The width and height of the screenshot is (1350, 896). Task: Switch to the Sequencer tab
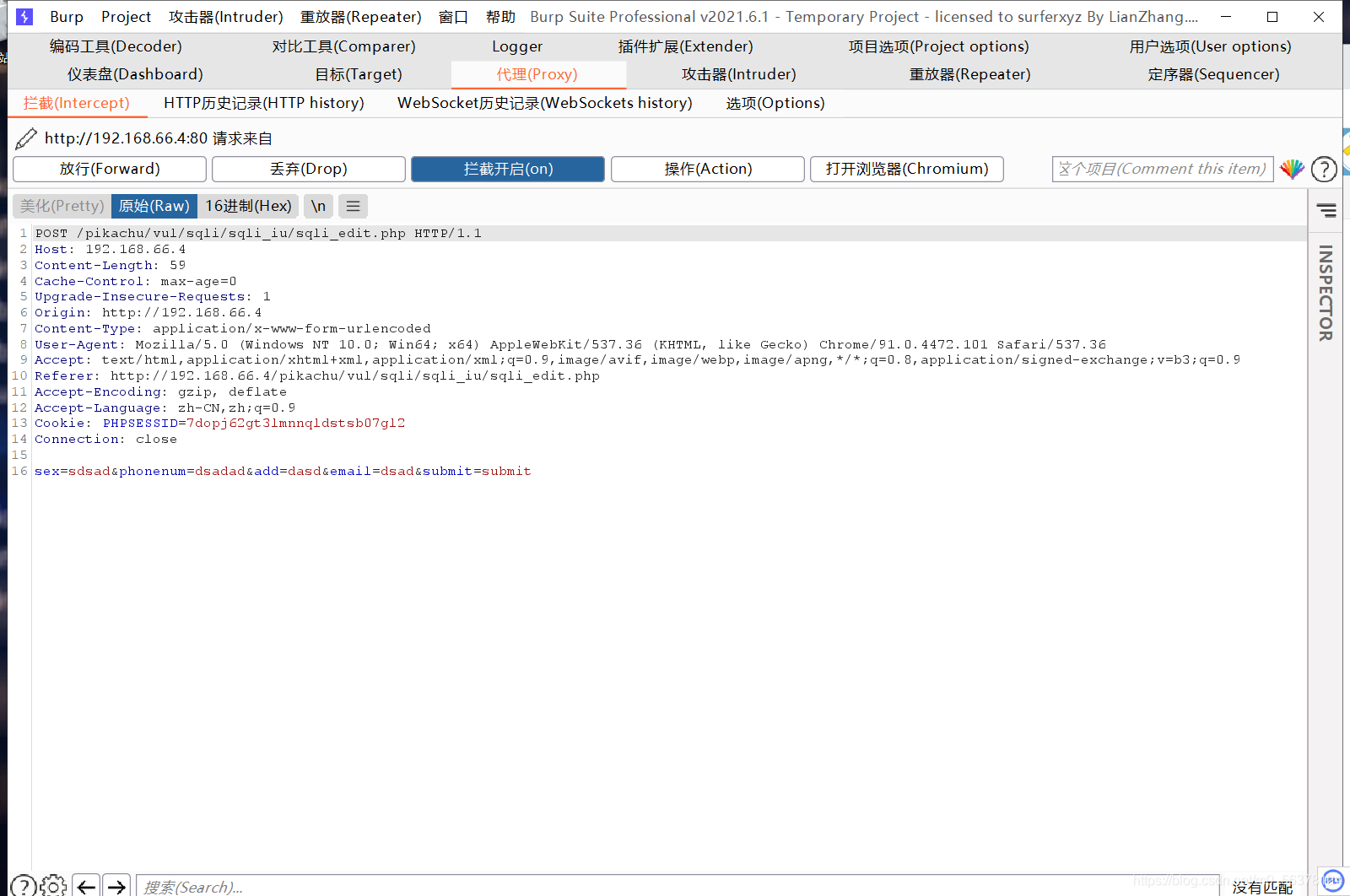coord(1214,74)
